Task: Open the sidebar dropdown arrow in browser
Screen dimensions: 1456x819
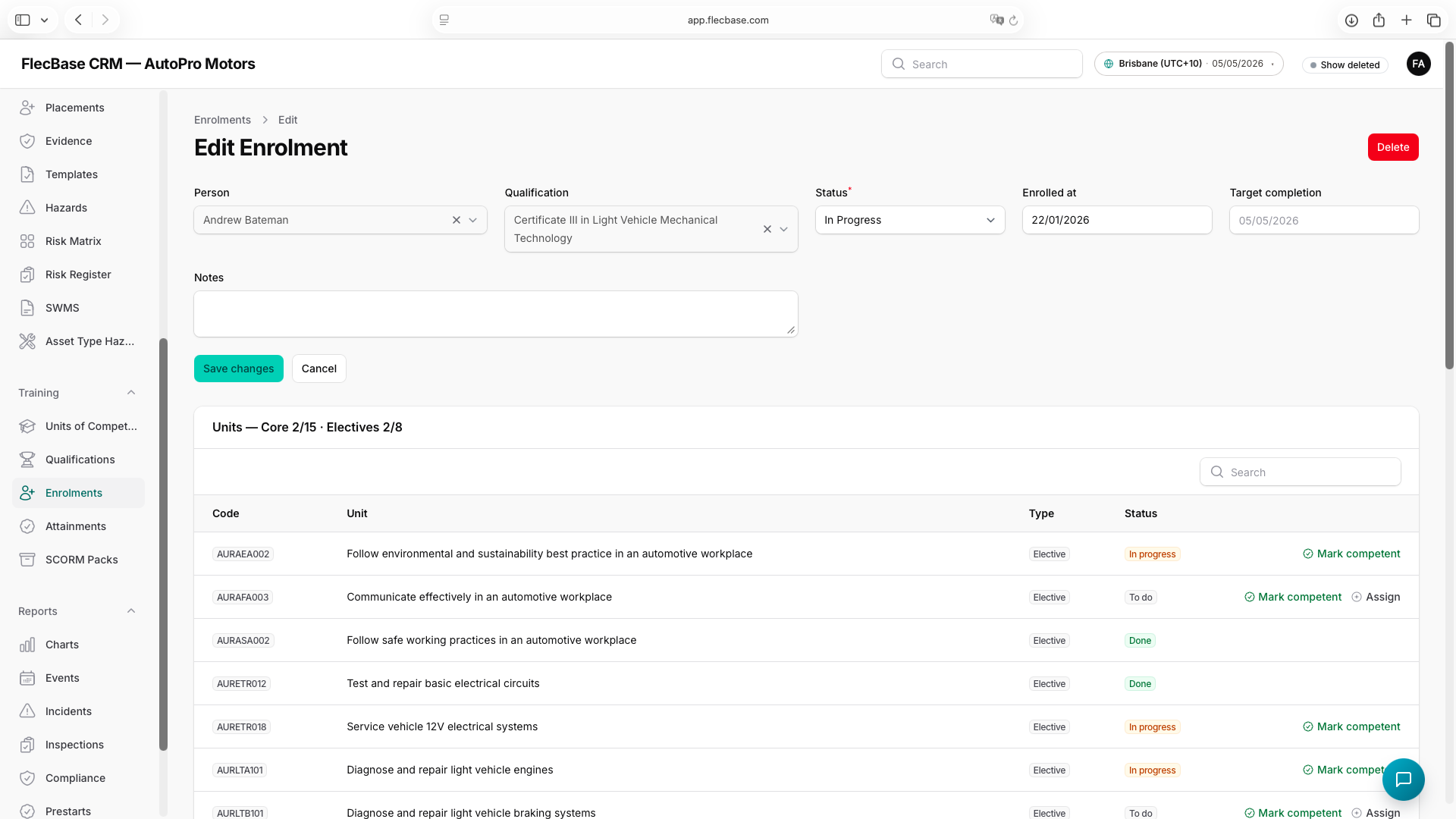Action: pos(45,20)
